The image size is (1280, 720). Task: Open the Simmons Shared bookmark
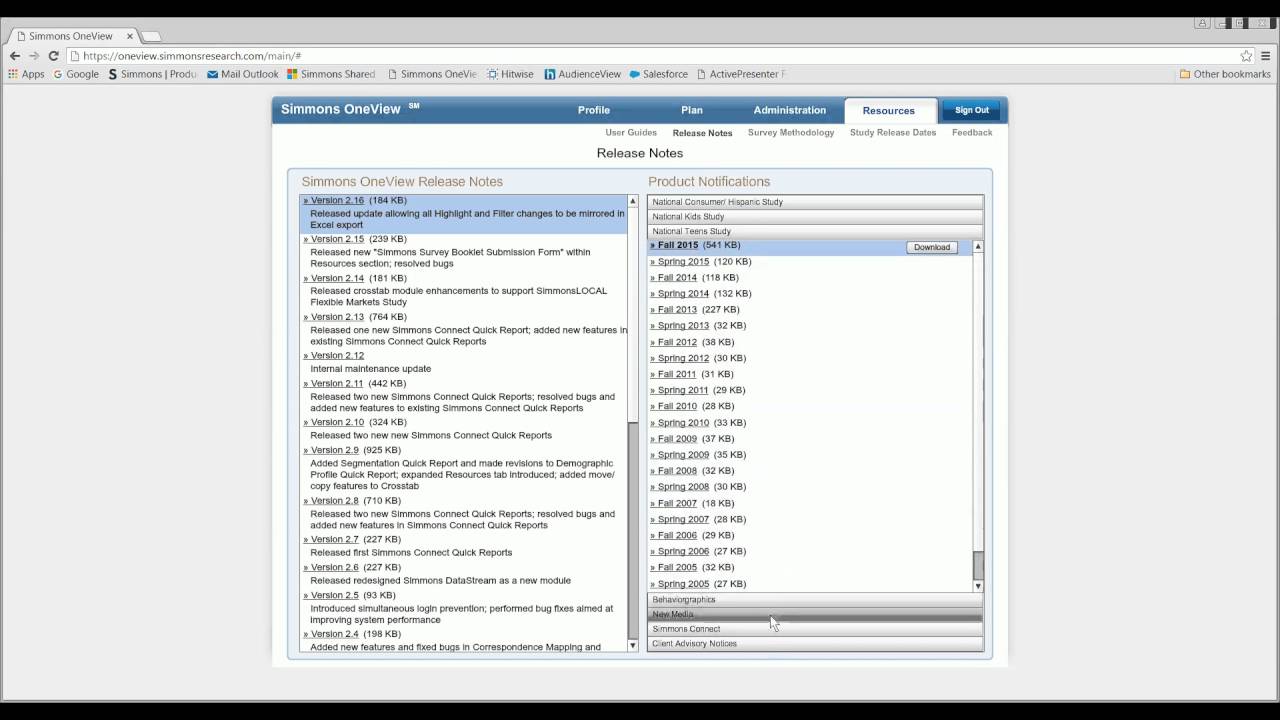coord(331,74)
